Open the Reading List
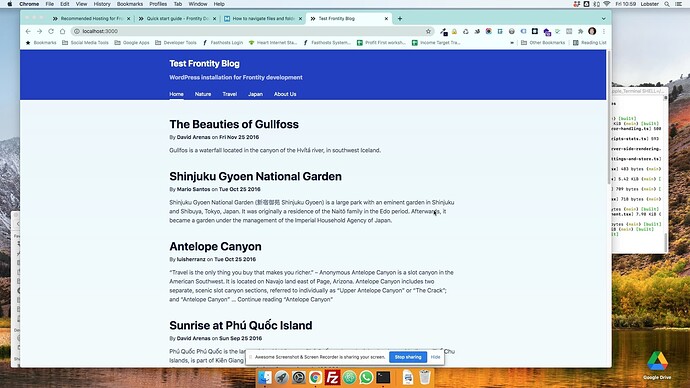Viewport: 690px width, 388px height. click(x=590, y=43)
